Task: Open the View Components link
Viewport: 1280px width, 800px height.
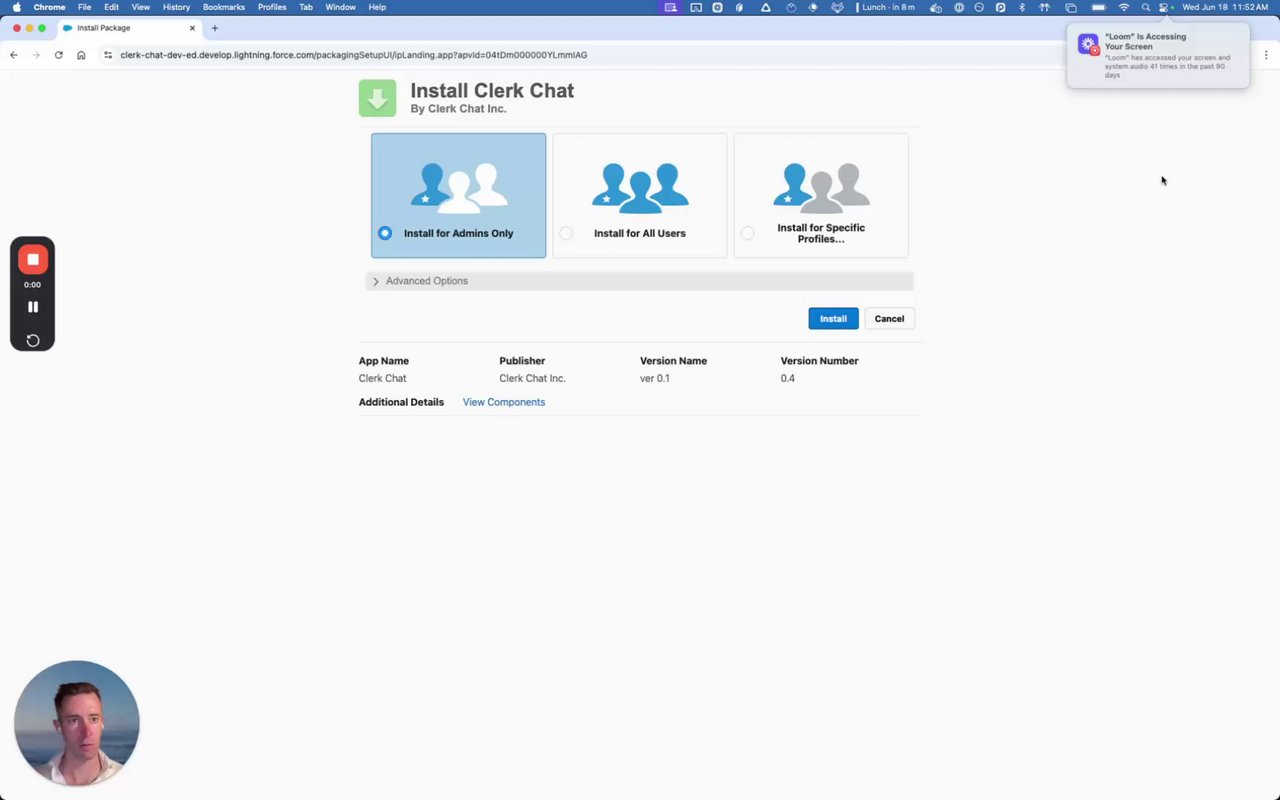Action: pyautogui.click(x=504, y=402)
